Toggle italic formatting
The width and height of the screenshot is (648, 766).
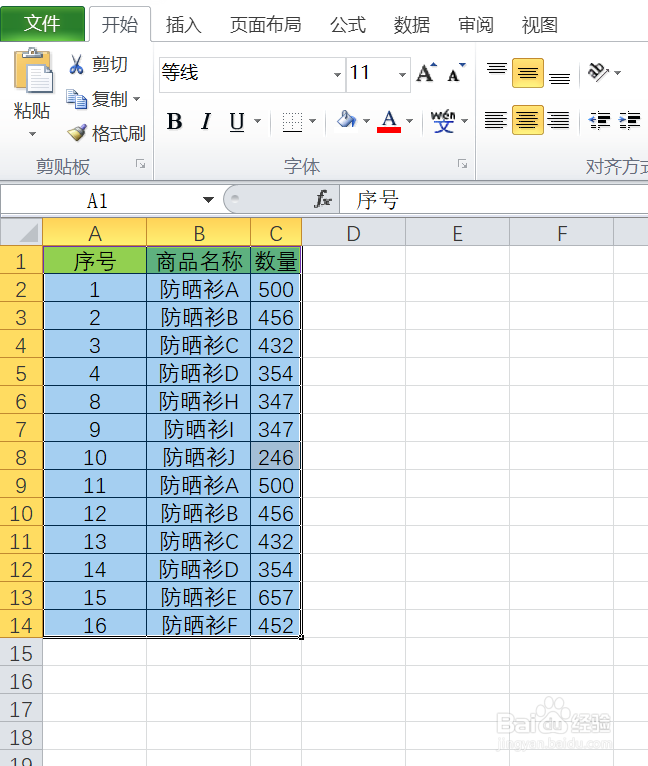[206, 121]
